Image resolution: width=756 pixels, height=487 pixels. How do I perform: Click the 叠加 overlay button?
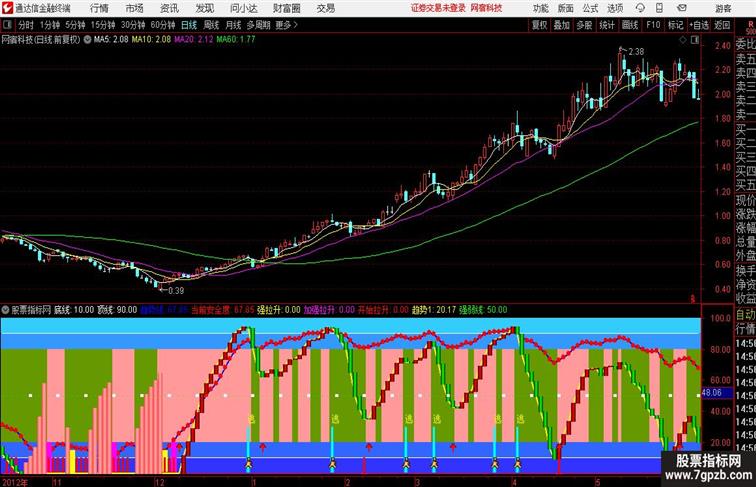point(562,25)
